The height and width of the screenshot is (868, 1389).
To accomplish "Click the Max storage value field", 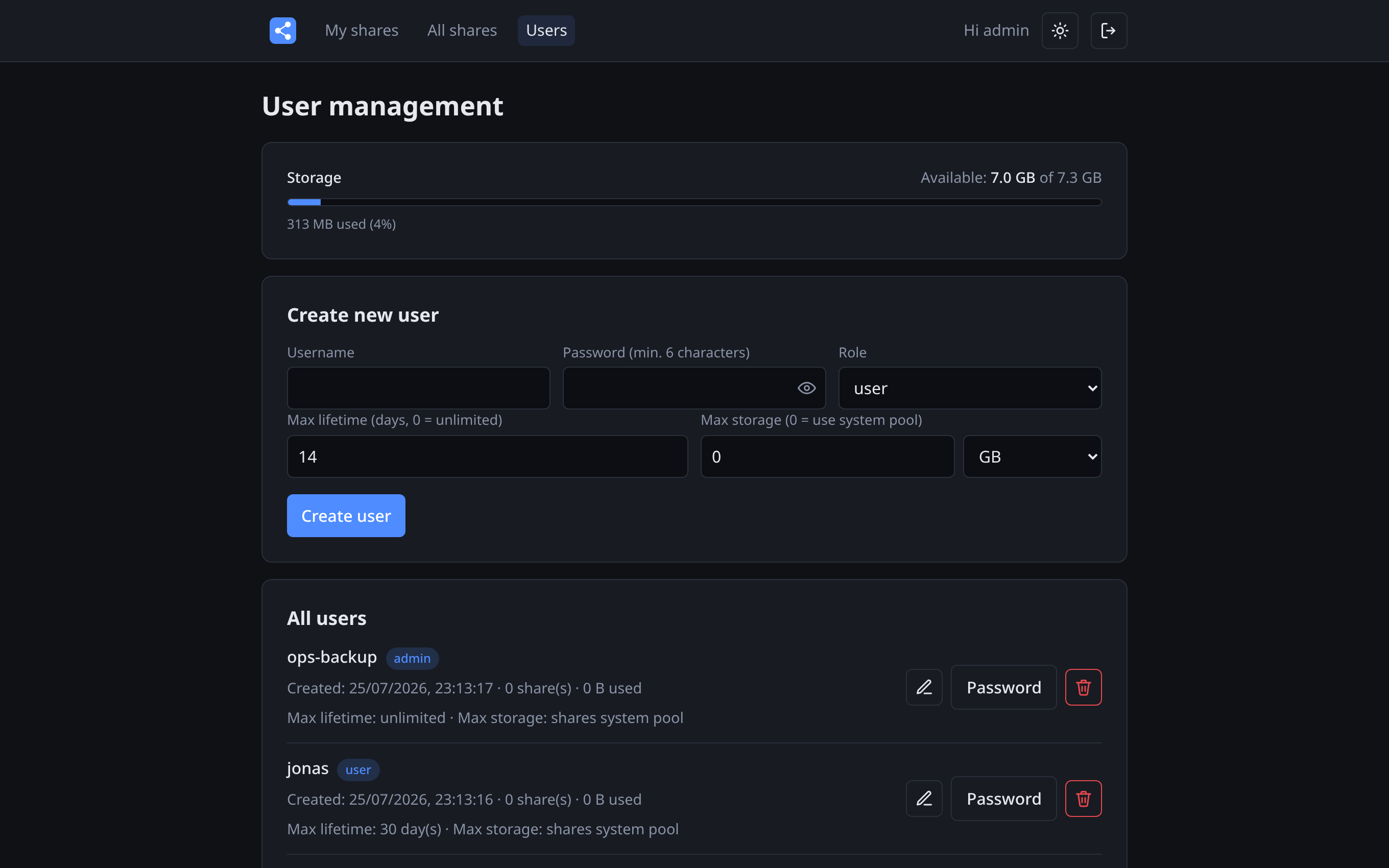I will [x=827, y=456].
